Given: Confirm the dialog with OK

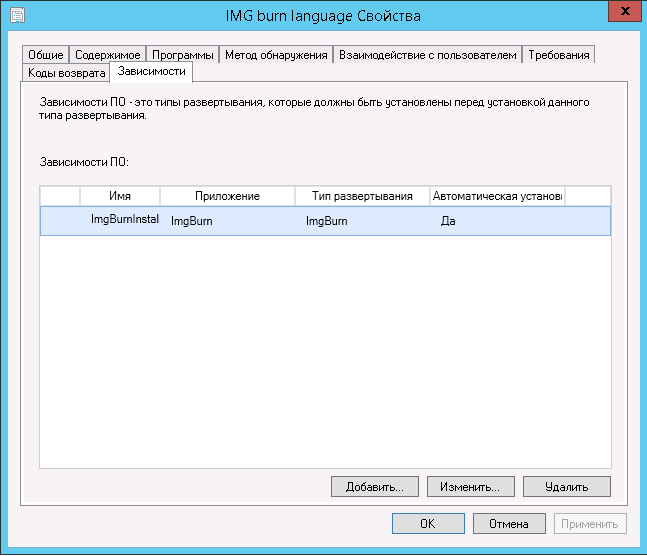Looking at the screenshot, I should [427, 524].
